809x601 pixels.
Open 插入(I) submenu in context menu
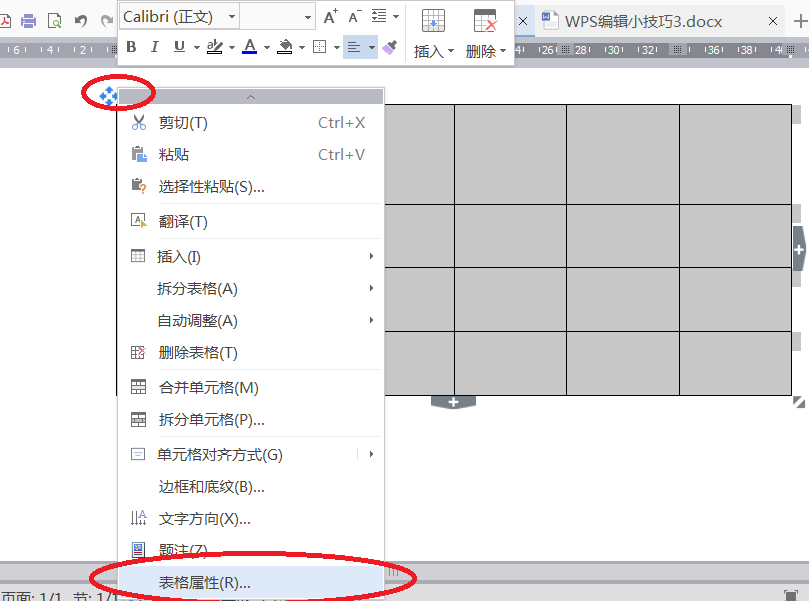[251, 256]
